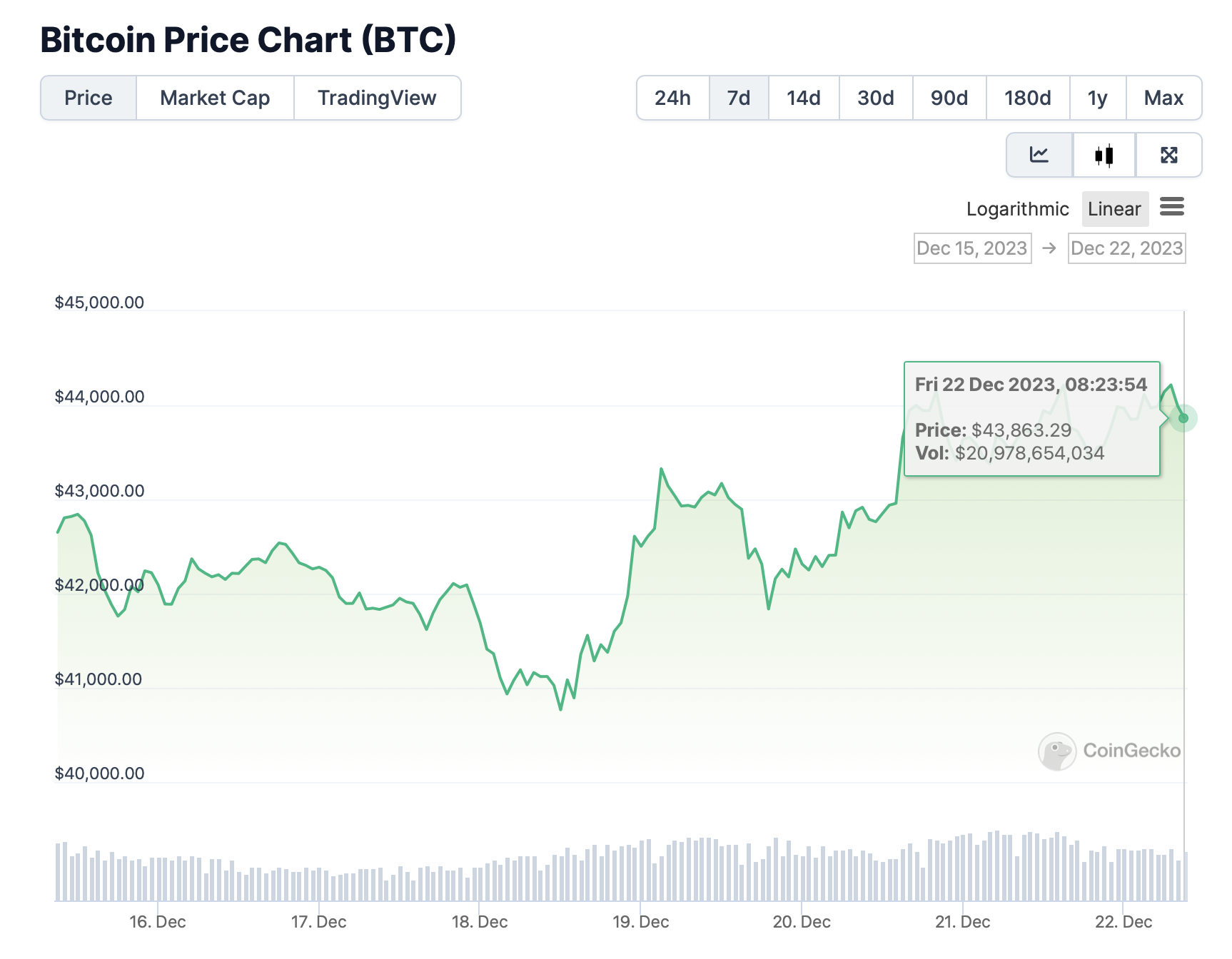Open the chart hamburger menu

pyautogui.click(x=1172, y=207)
